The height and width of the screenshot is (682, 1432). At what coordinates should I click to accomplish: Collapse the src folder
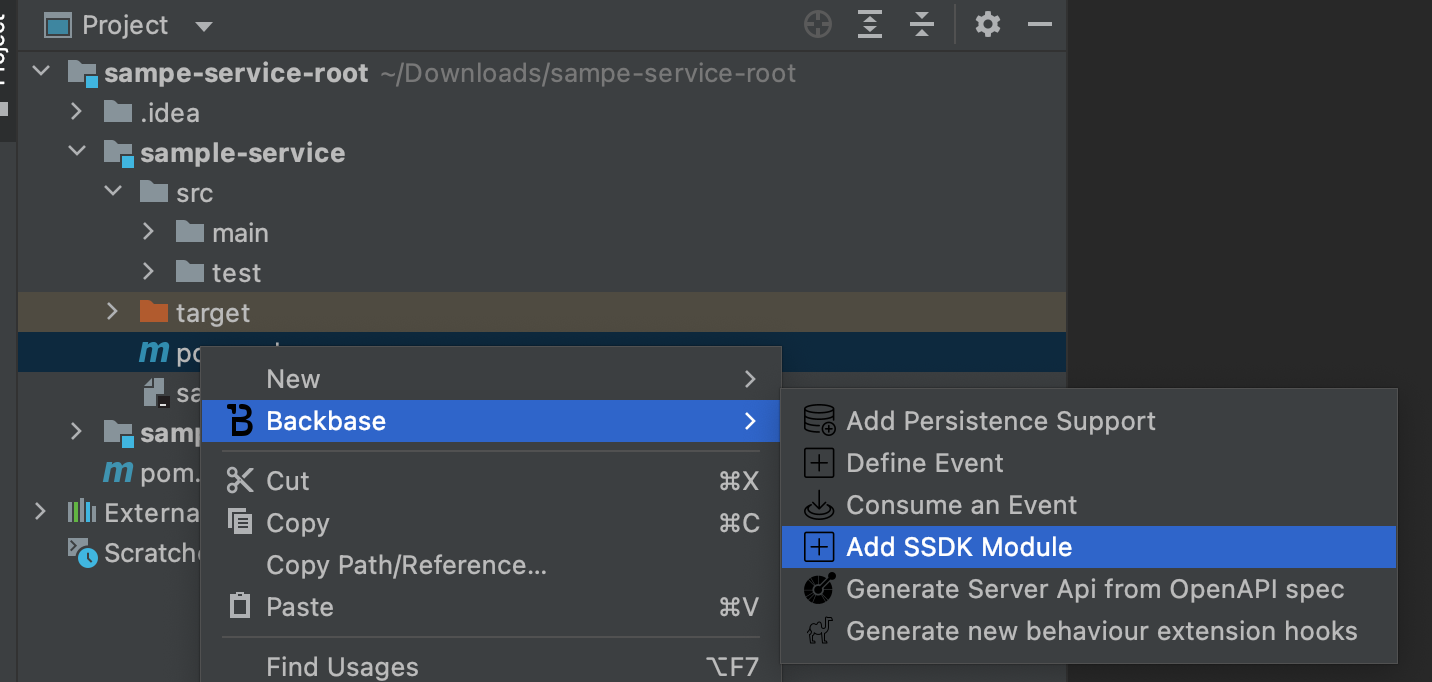pyautogui.click(x=113, y=192)
